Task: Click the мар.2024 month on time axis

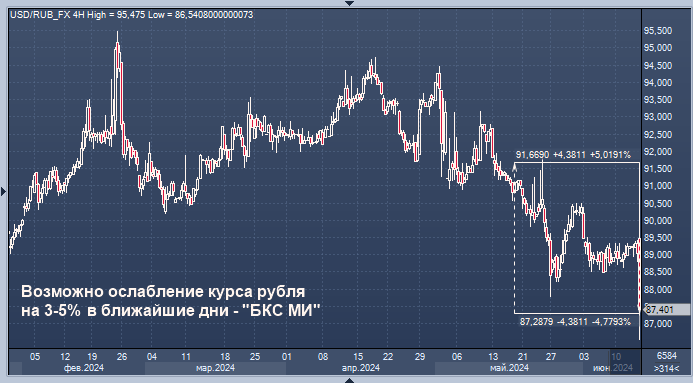Action: 215,368
